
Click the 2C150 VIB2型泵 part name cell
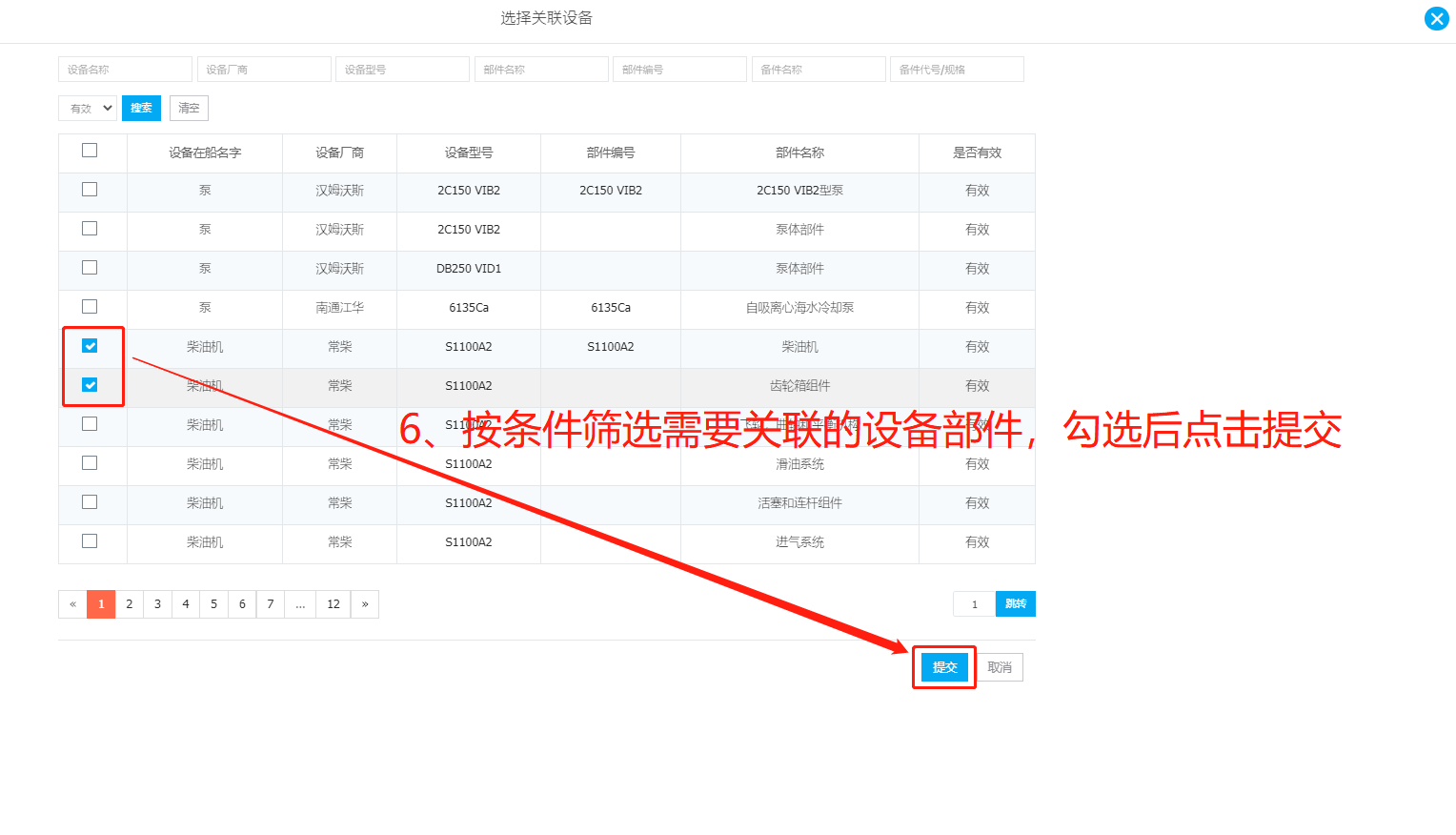pyautogui.click(x=800, y=191)
